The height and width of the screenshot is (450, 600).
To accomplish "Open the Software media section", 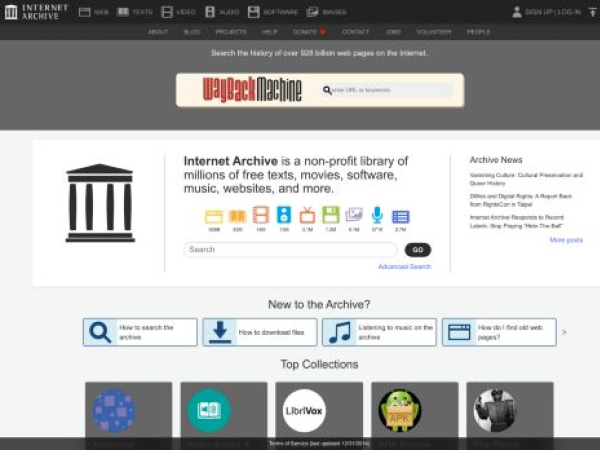I will click(x=273, y=12).
